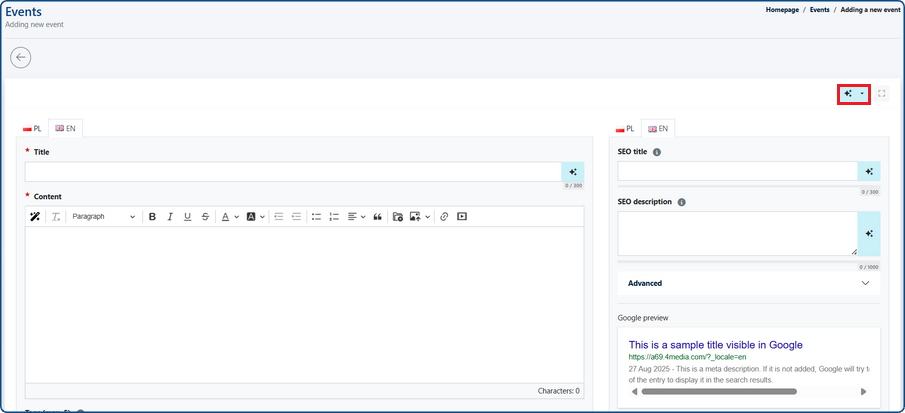Click the back arrow button
Viewport: 905px width, 413px height.
[x=20, y=58]
